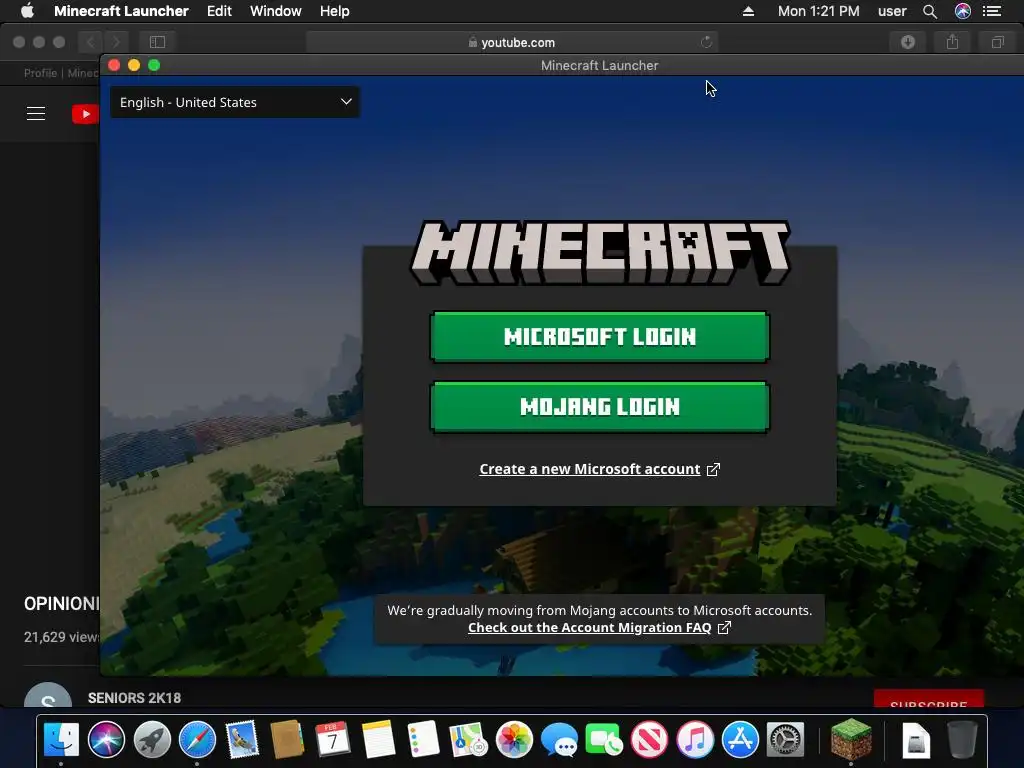Open Trash in the Dock
This screenshot has width=1024, height=768.
point(962,740)
